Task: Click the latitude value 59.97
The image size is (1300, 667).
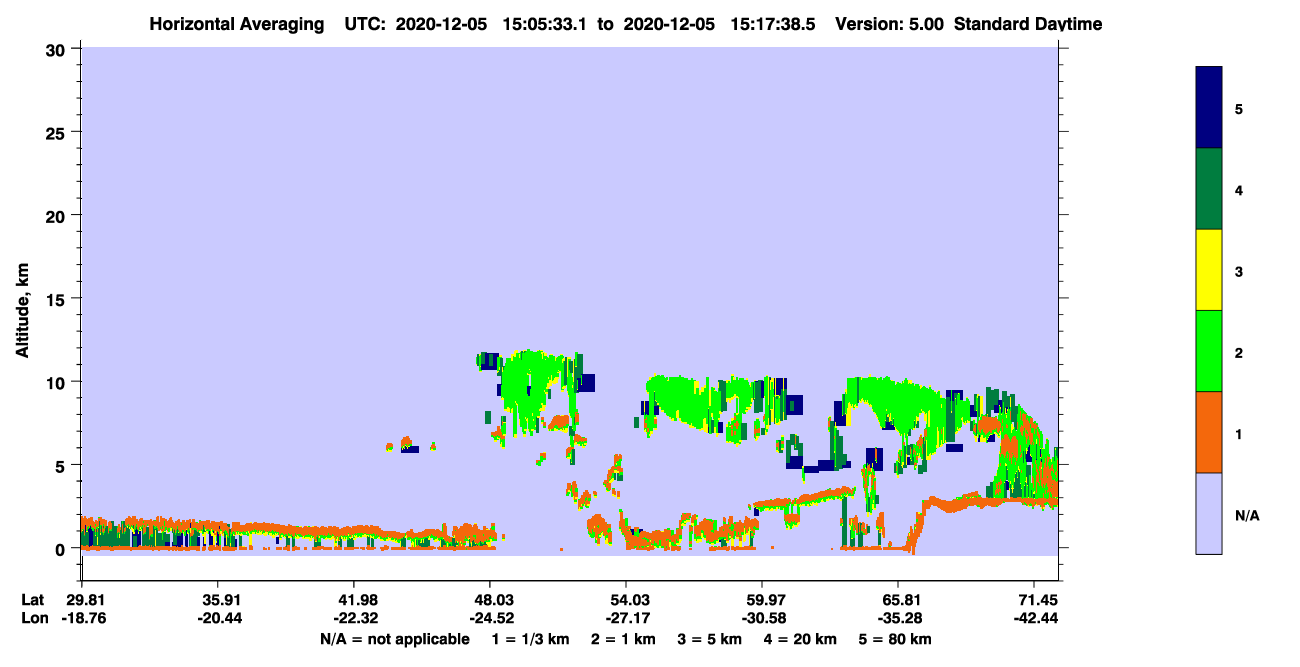Action: (762, 599)
